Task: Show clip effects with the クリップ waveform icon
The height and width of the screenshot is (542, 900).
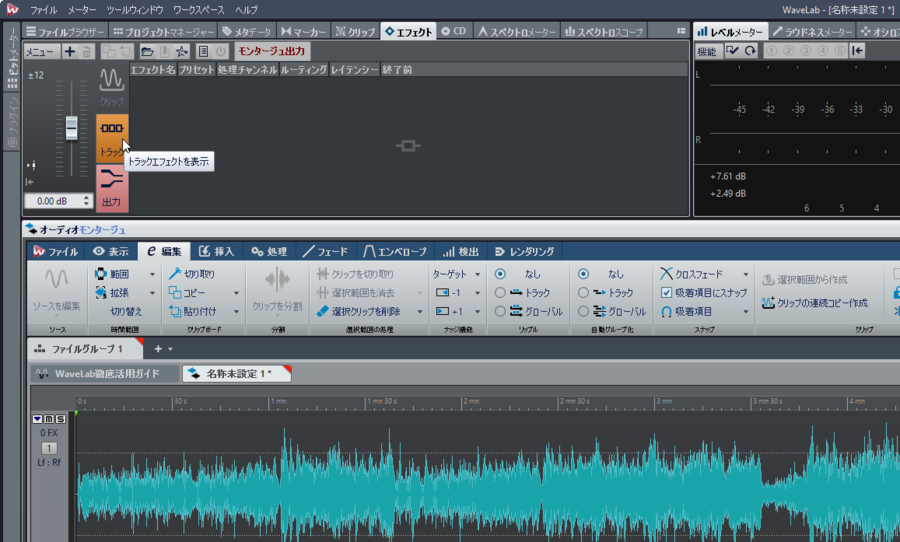Action: [112, 87]
